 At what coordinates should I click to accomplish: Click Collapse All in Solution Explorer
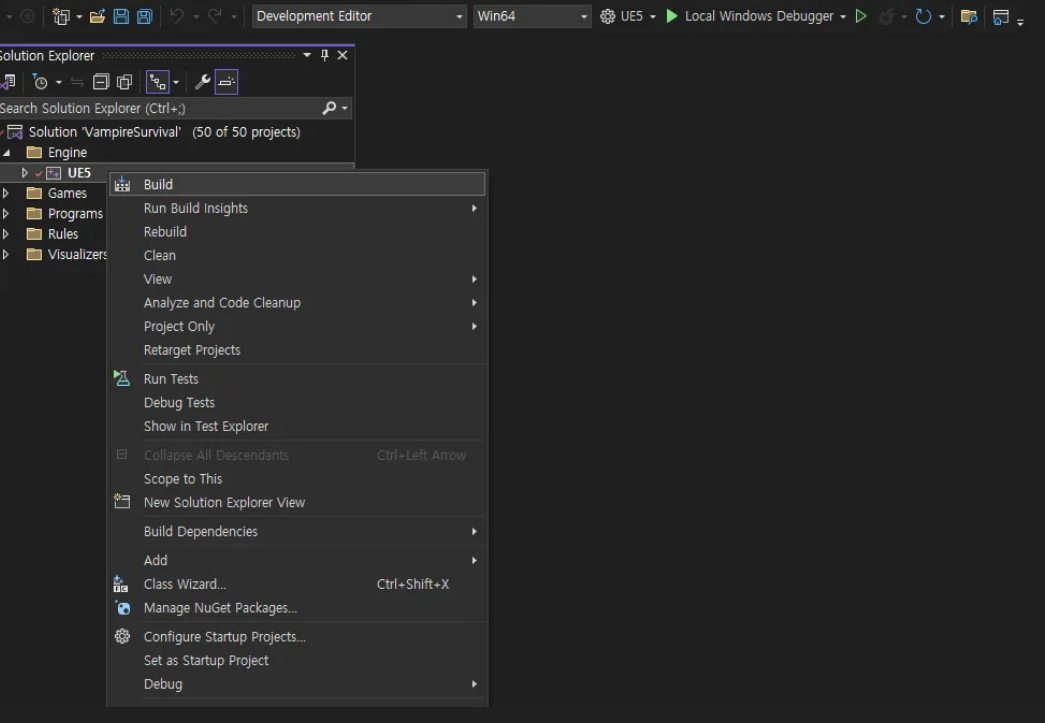tap(101, 82)
